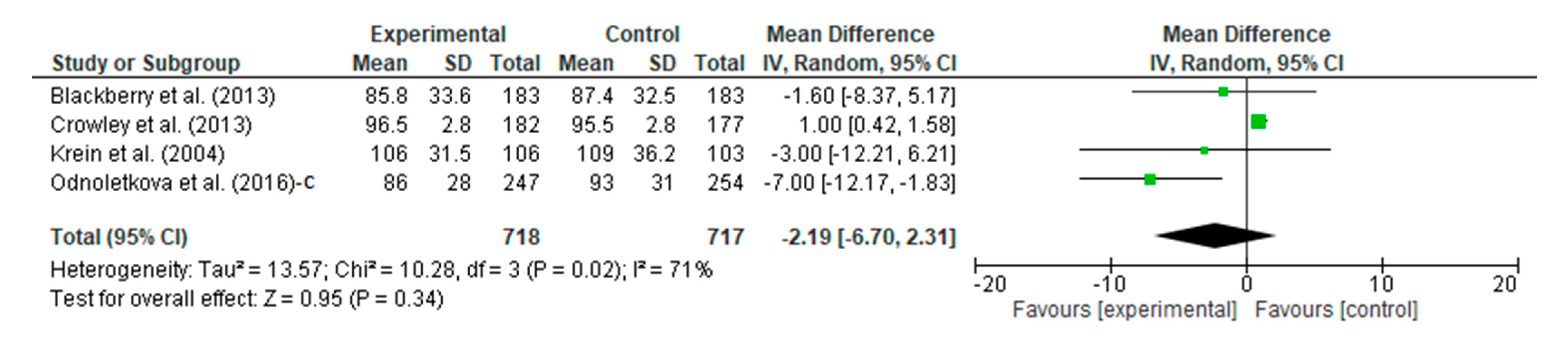Click the green marker on Blackberry's confidence interval
Screen dimensions: 1568x346
tap(1223, 92)
